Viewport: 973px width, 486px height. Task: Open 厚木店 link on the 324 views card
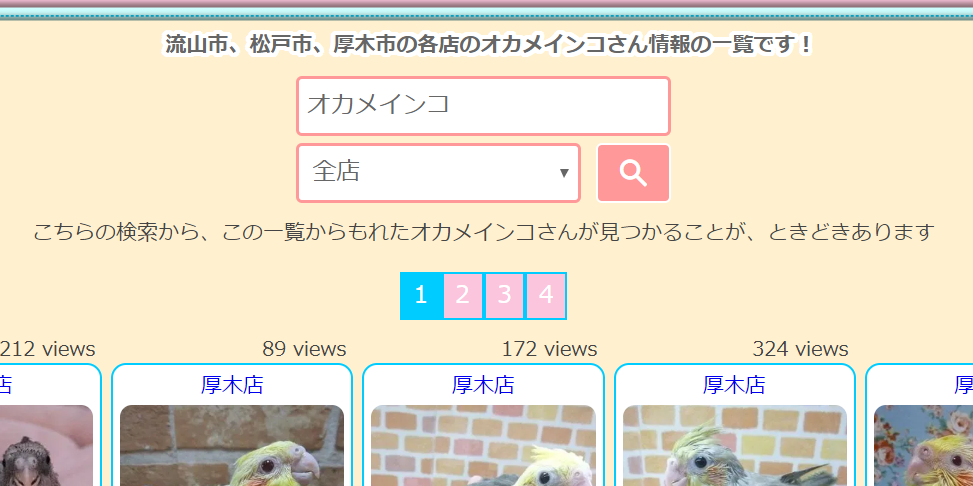(734, 385)
